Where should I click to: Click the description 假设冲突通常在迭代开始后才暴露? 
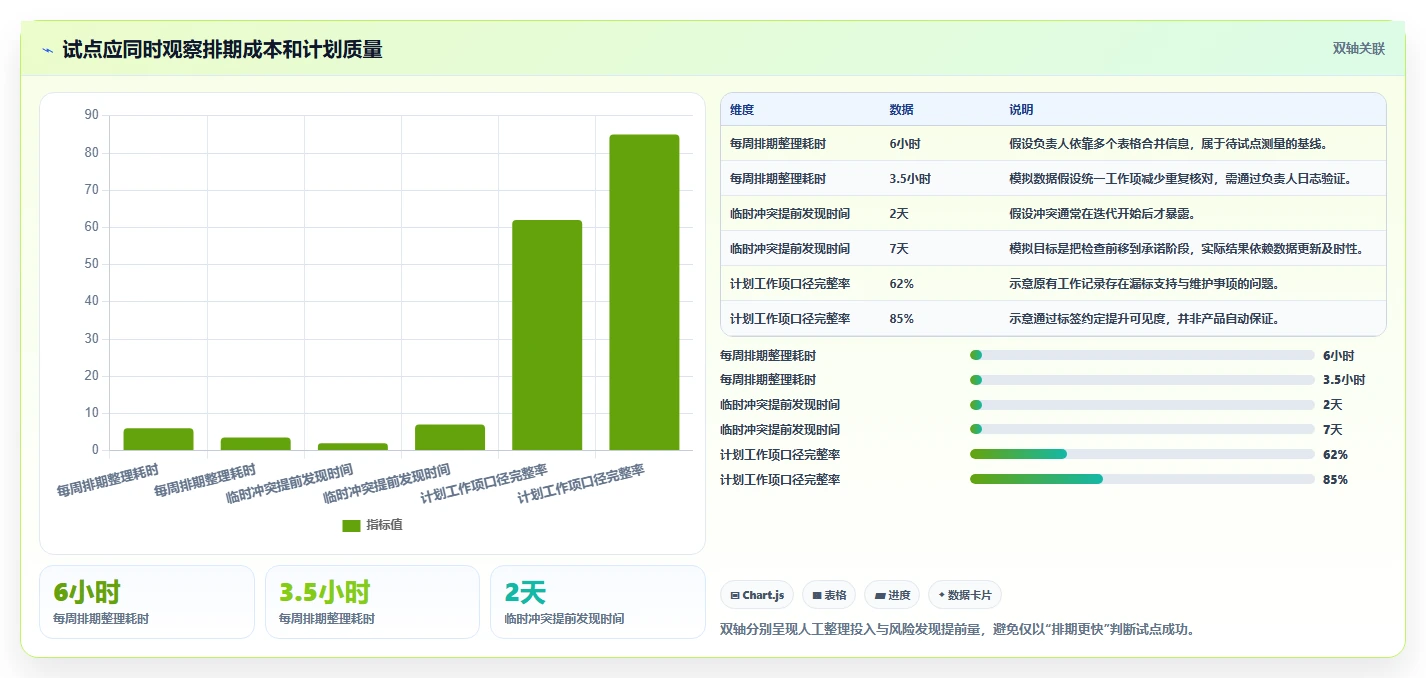tap(1102, 214)
